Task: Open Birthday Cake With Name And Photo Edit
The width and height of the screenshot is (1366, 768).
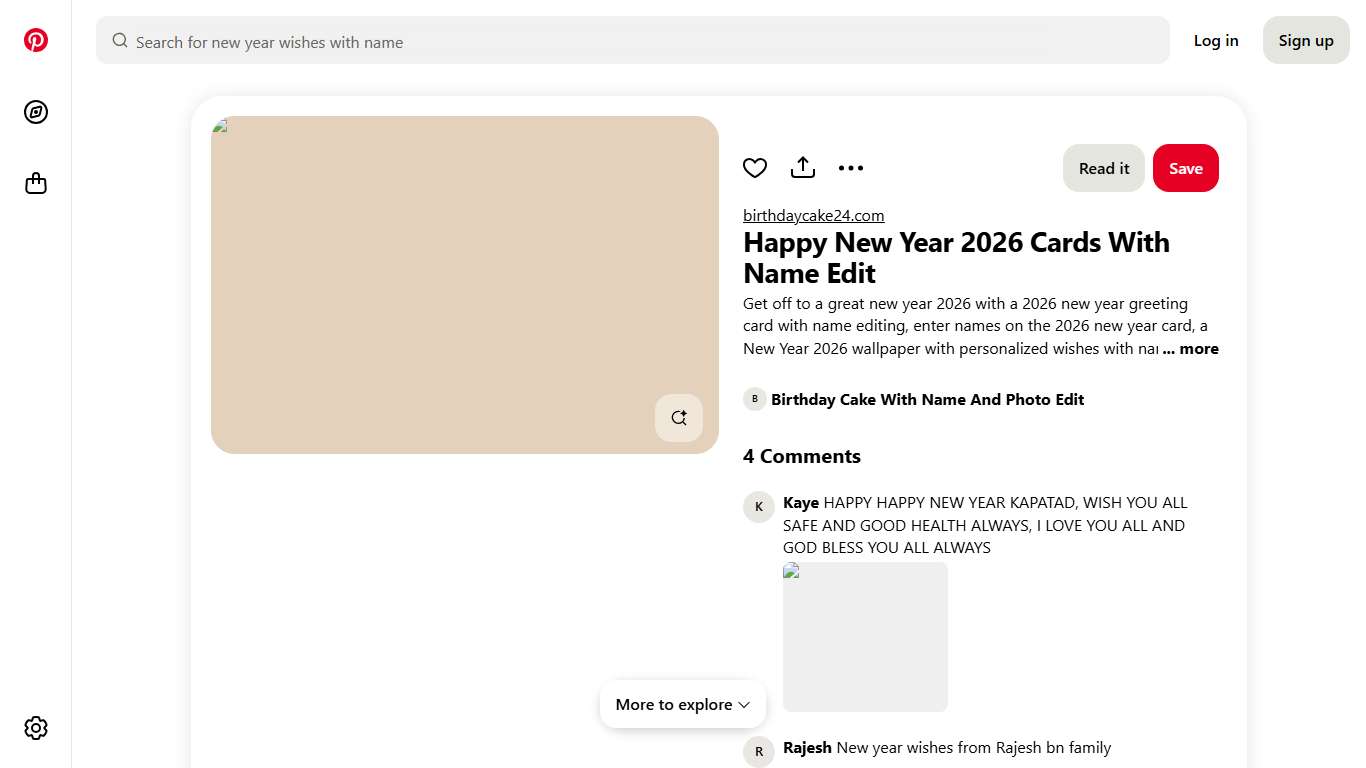Action: point(927,399)
